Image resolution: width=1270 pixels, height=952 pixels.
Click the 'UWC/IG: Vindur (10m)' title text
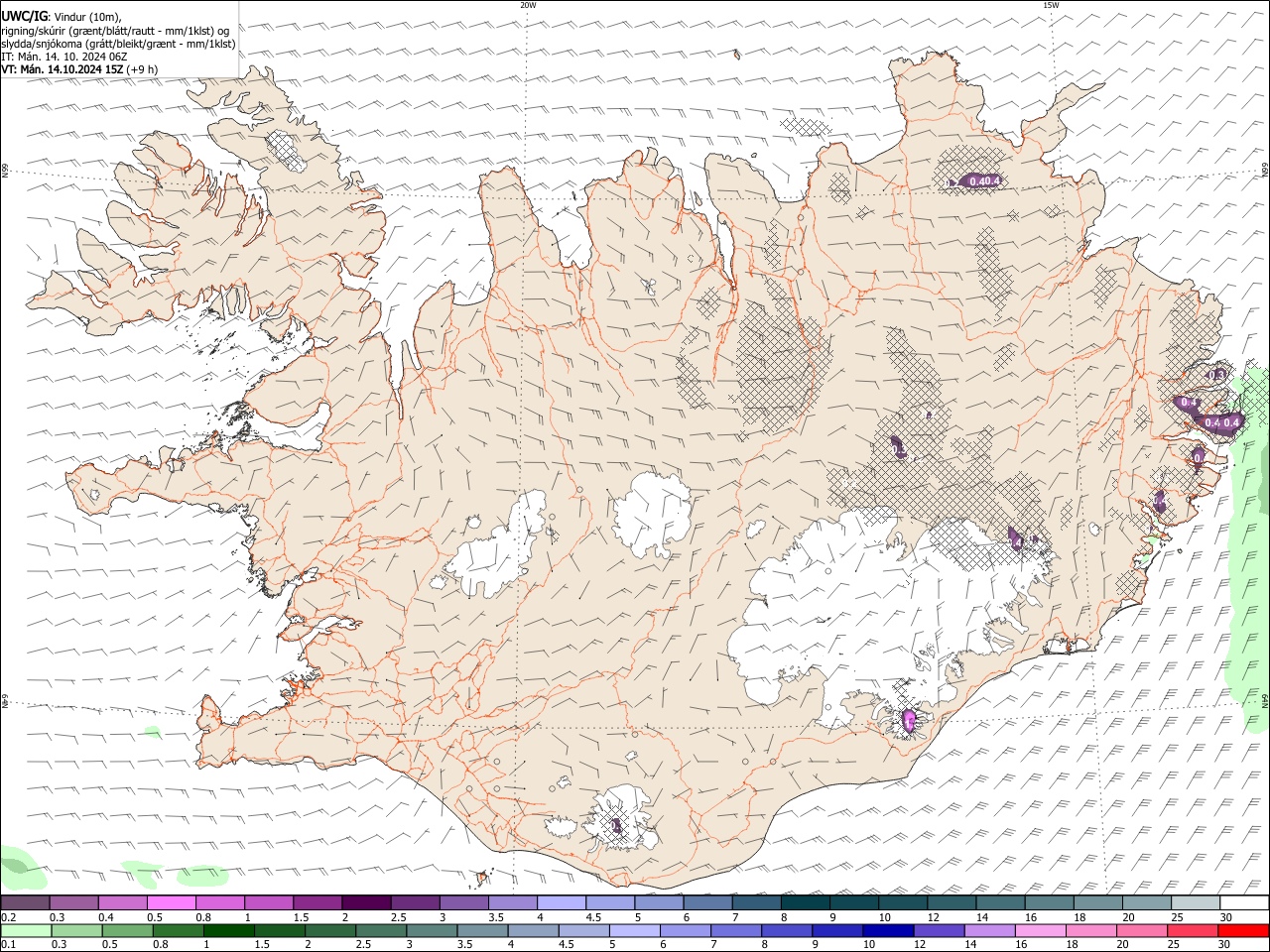(62, 16)
